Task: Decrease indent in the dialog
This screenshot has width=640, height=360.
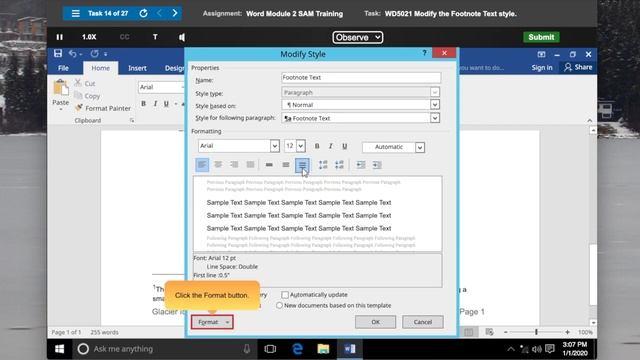Action: pos(361,165)
